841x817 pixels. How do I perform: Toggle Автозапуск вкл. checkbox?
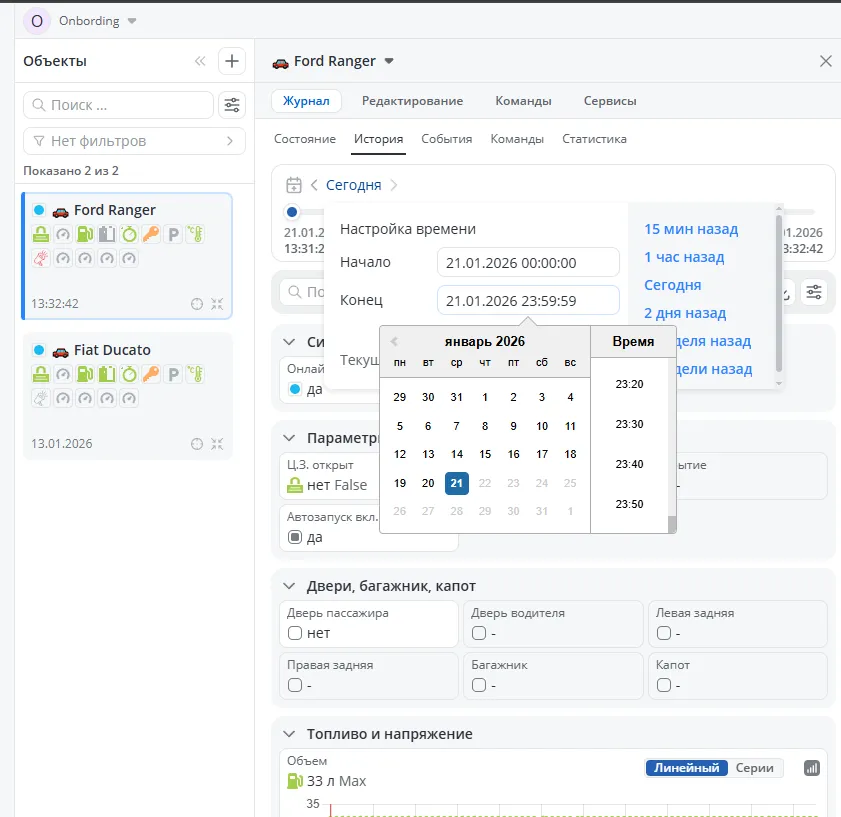(x=295, y=537)
